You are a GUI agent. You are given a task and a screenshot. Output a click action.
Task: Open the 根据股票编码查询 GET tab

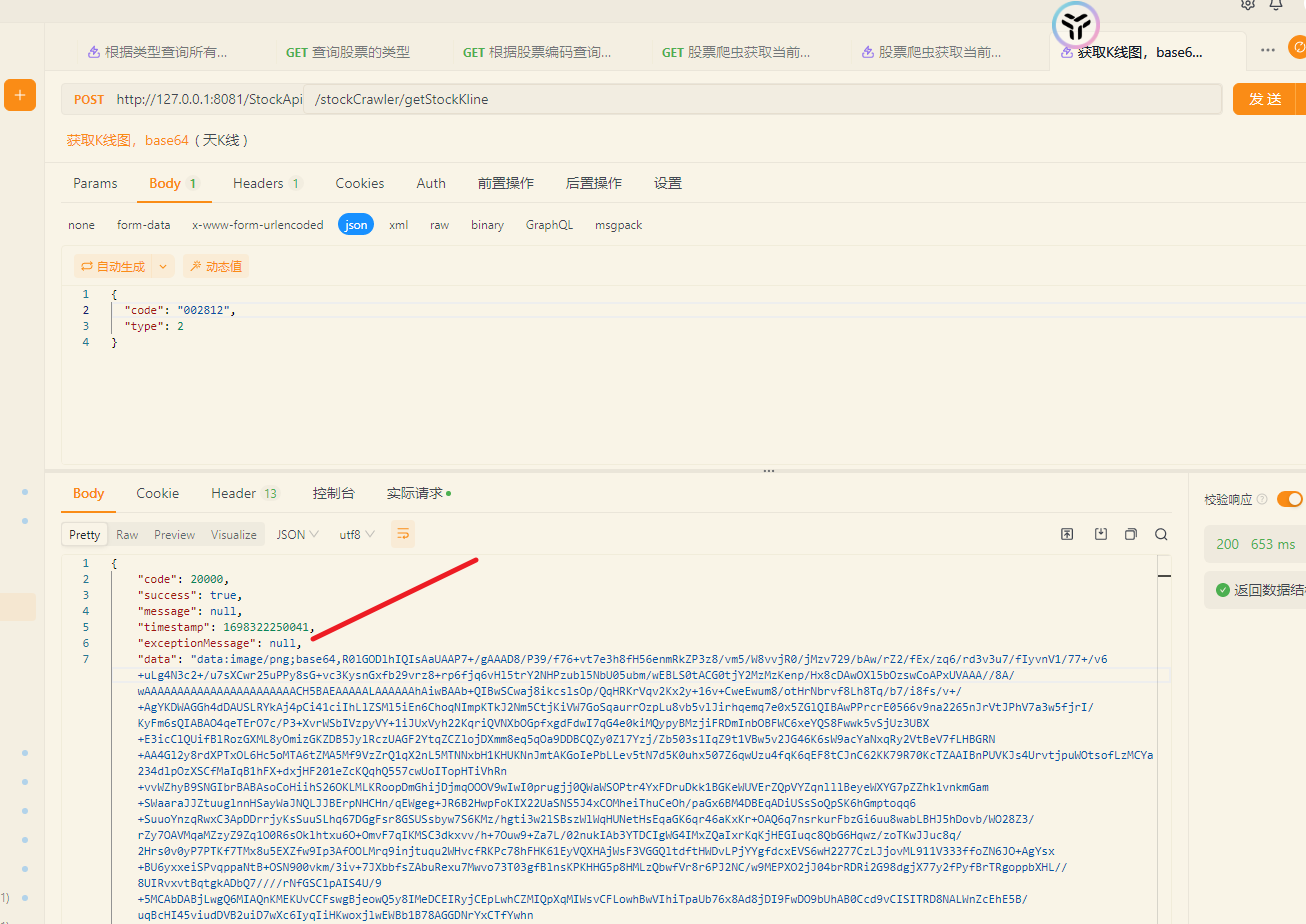pos(537,52)
